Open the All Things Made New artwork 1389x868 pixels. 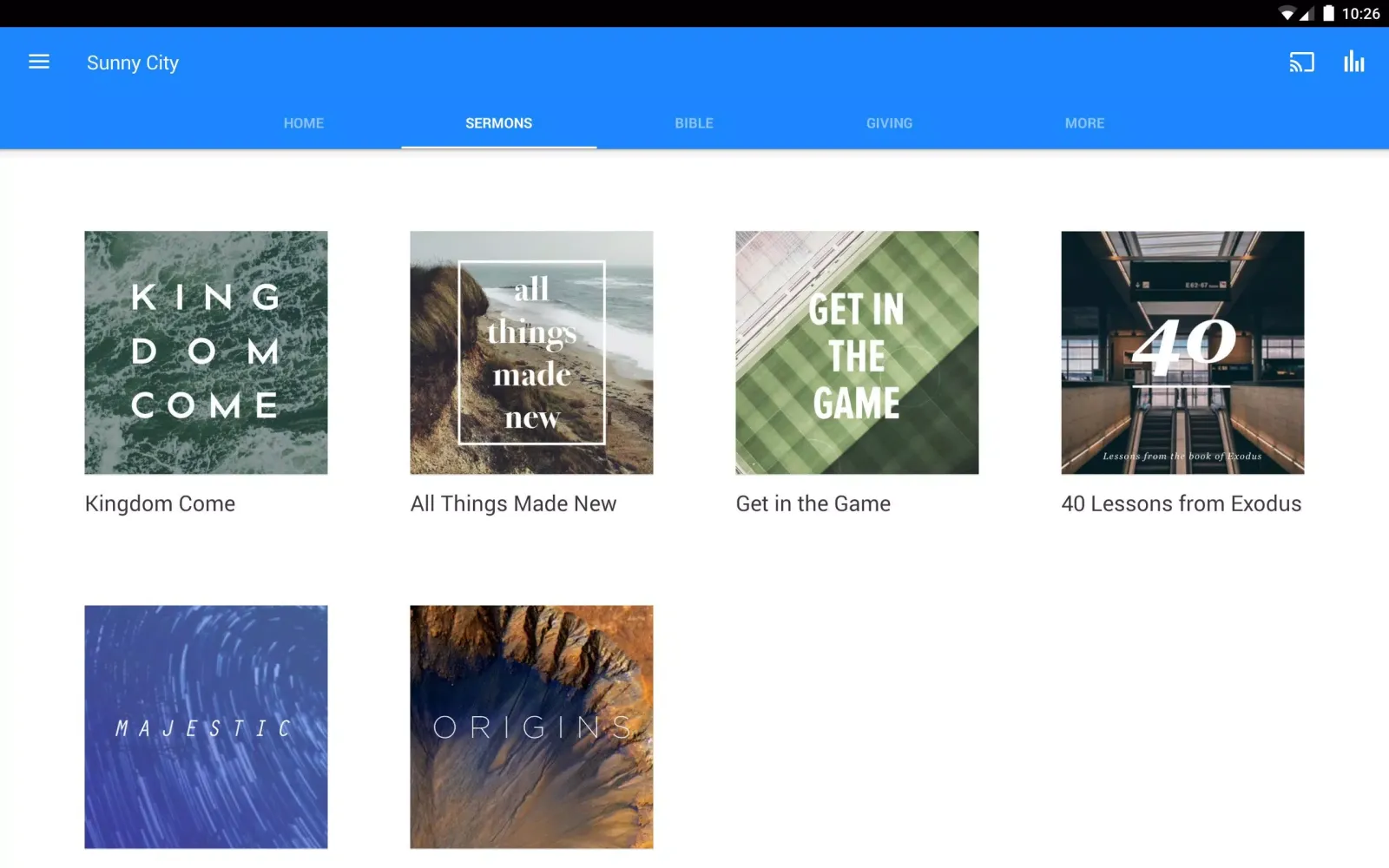(531, 352)
